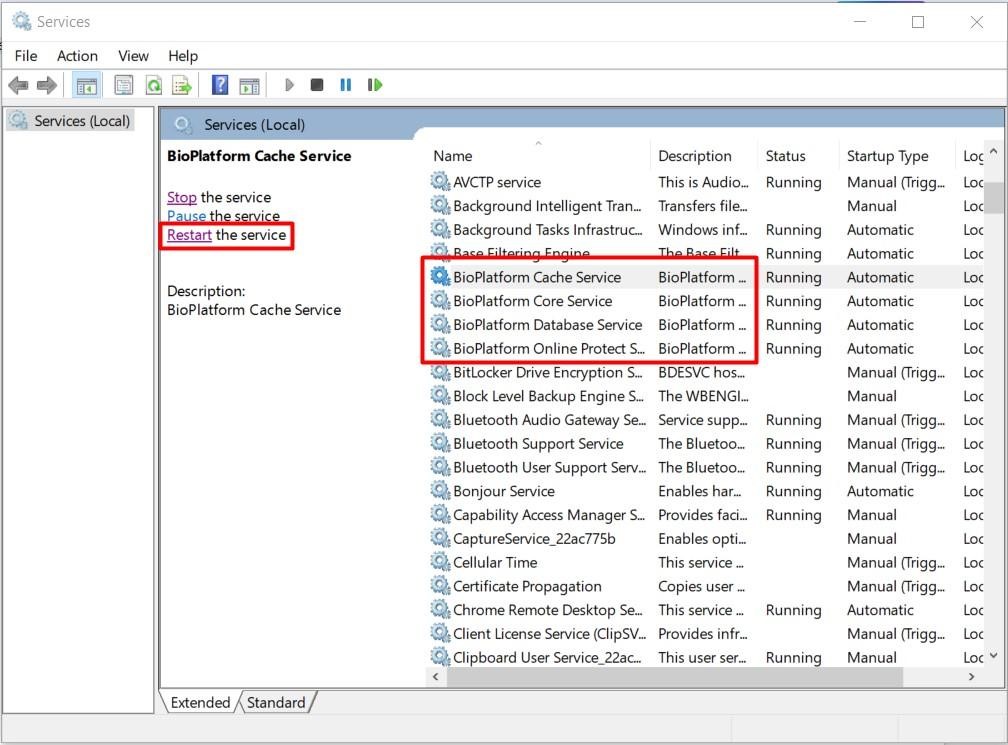Screen dimensions: 1008x745
Task: Click the Forward arrow toolbar icon
Action: click(x=47, y=85)
